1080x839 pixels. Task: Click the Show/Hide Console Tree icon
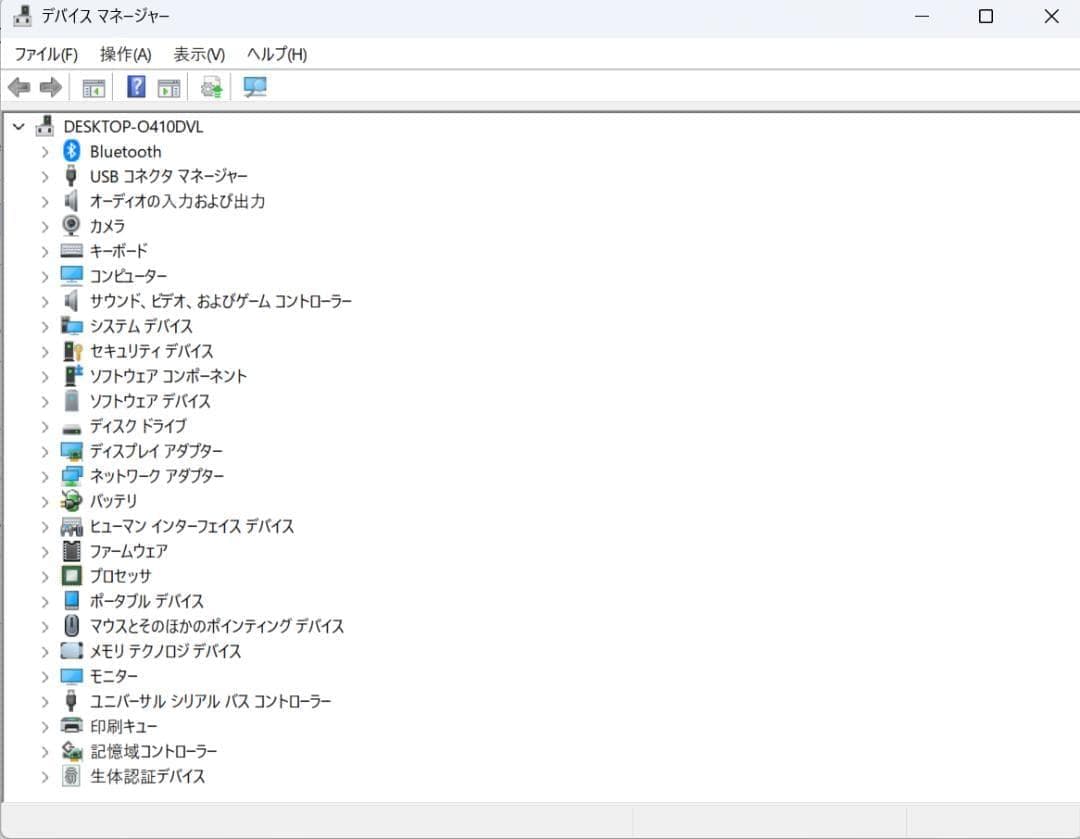94,87
